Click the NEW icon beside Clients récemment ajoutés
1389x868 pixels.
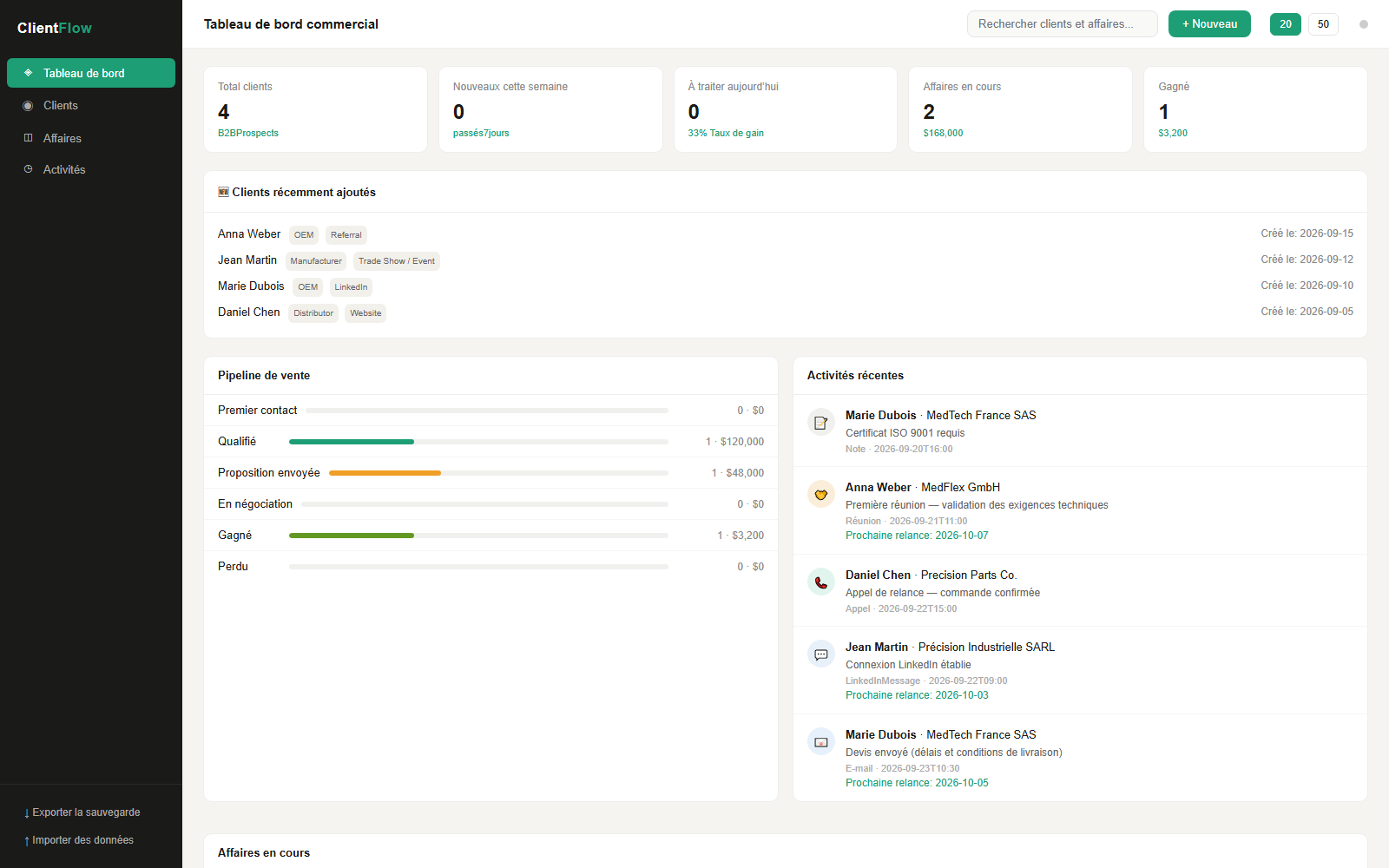pyautogui.click(x=223, y=192)
